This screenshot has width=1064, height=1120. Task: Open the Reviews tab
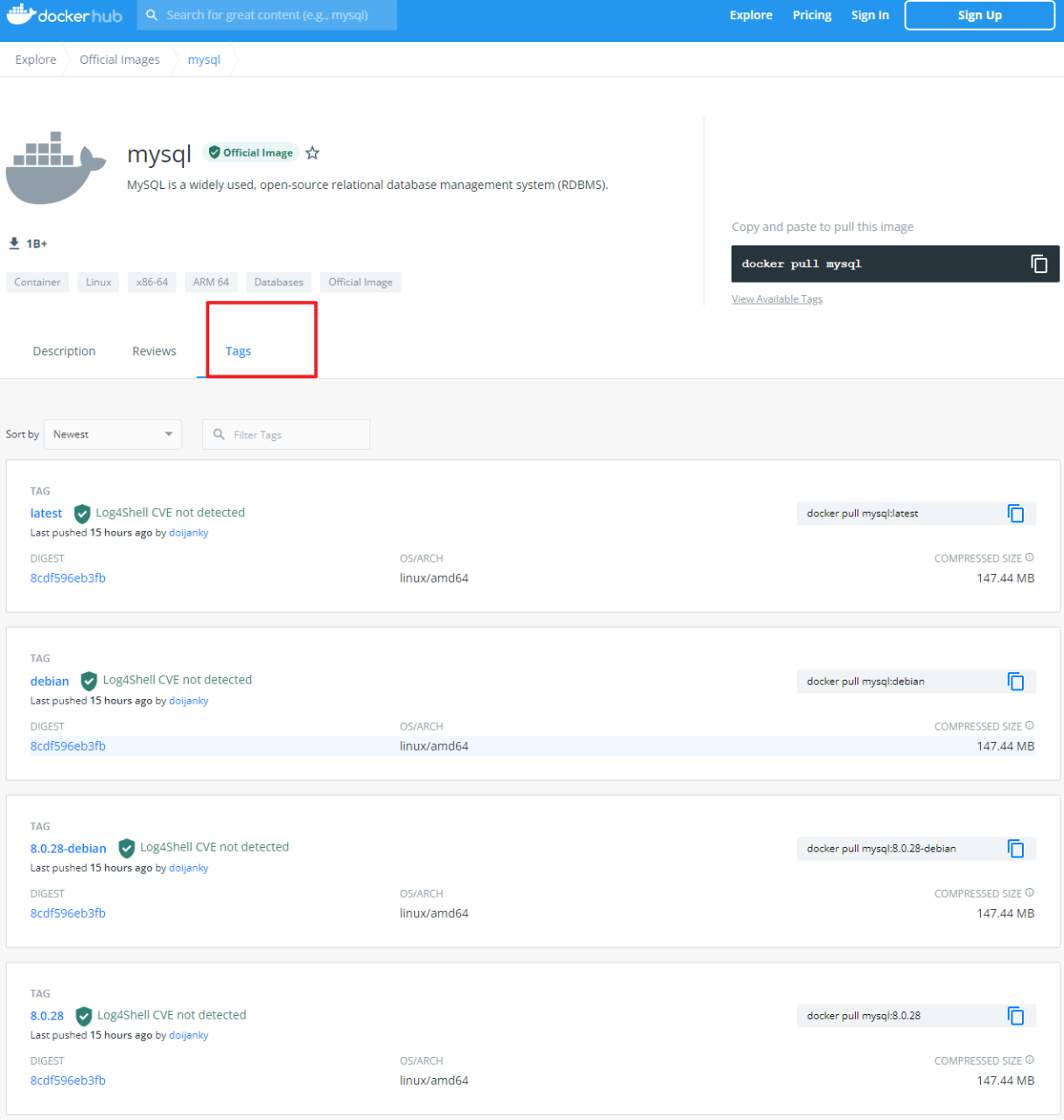[154, 351]
